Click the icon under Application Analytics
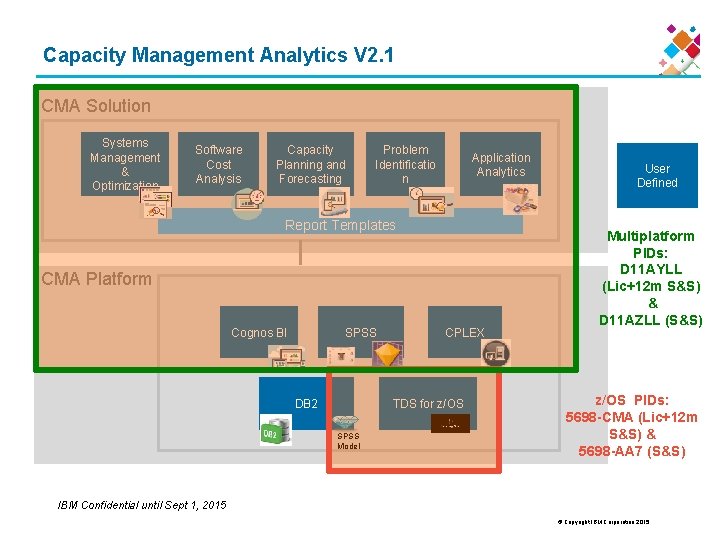 520,200
